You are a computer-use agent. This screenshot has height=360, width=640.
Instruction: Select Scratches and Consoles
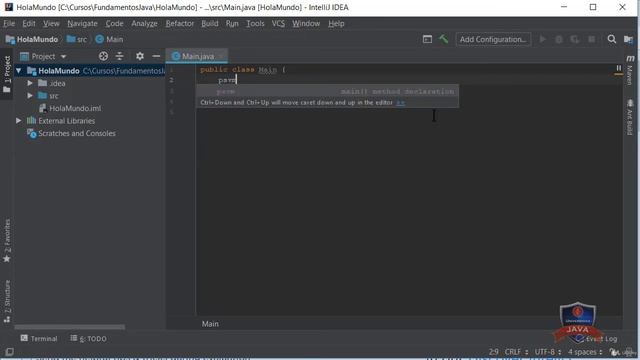(x=71, y=133)
